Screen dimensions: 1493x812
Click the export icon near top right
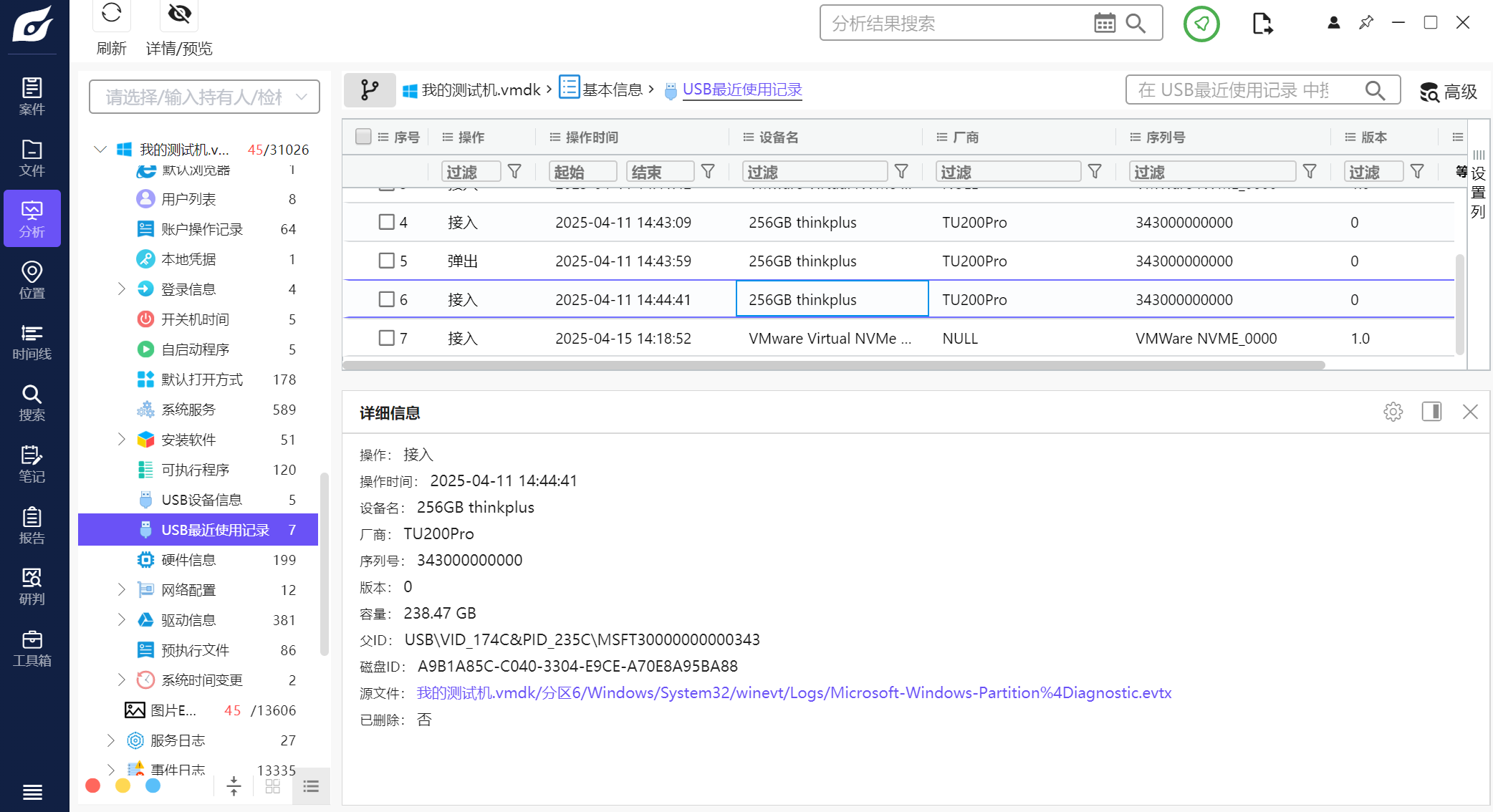(x=1262, y=23)
